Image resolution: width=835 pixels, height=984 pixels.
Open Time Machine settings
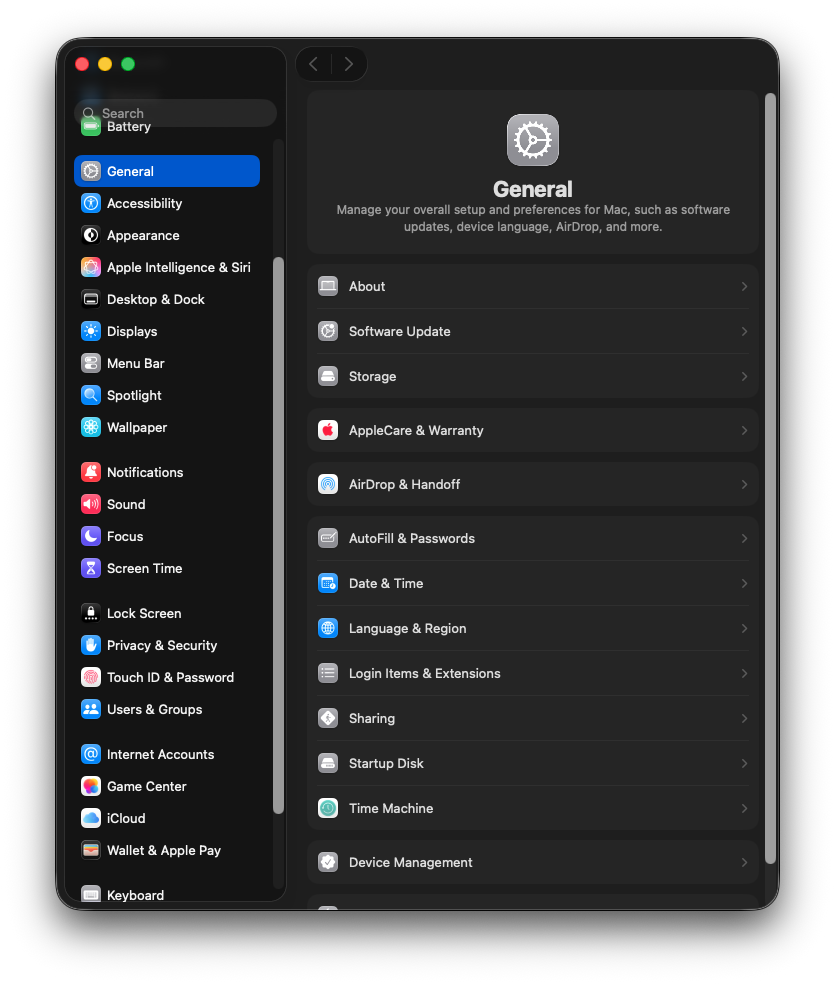point(533,808)
